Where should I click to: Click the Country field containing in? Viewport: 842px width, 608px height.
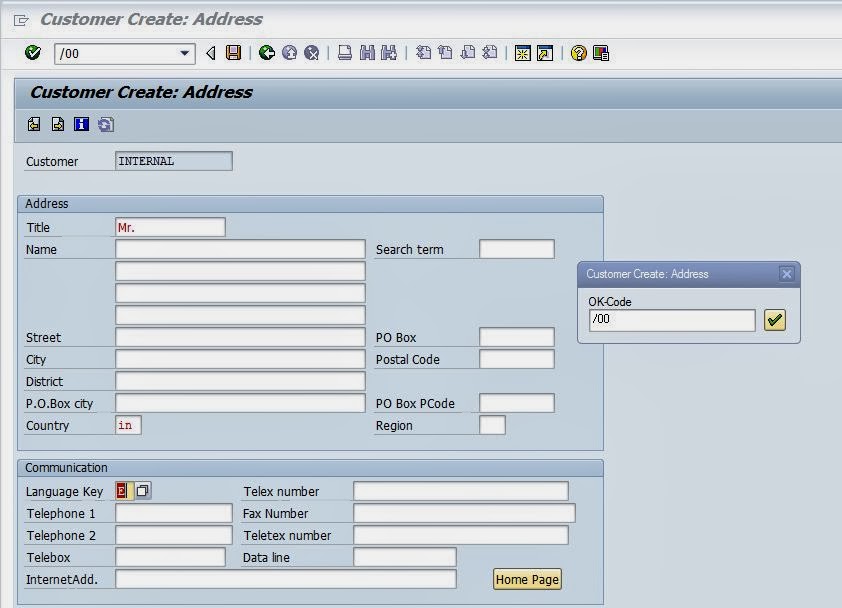click(x=128, y=425)
